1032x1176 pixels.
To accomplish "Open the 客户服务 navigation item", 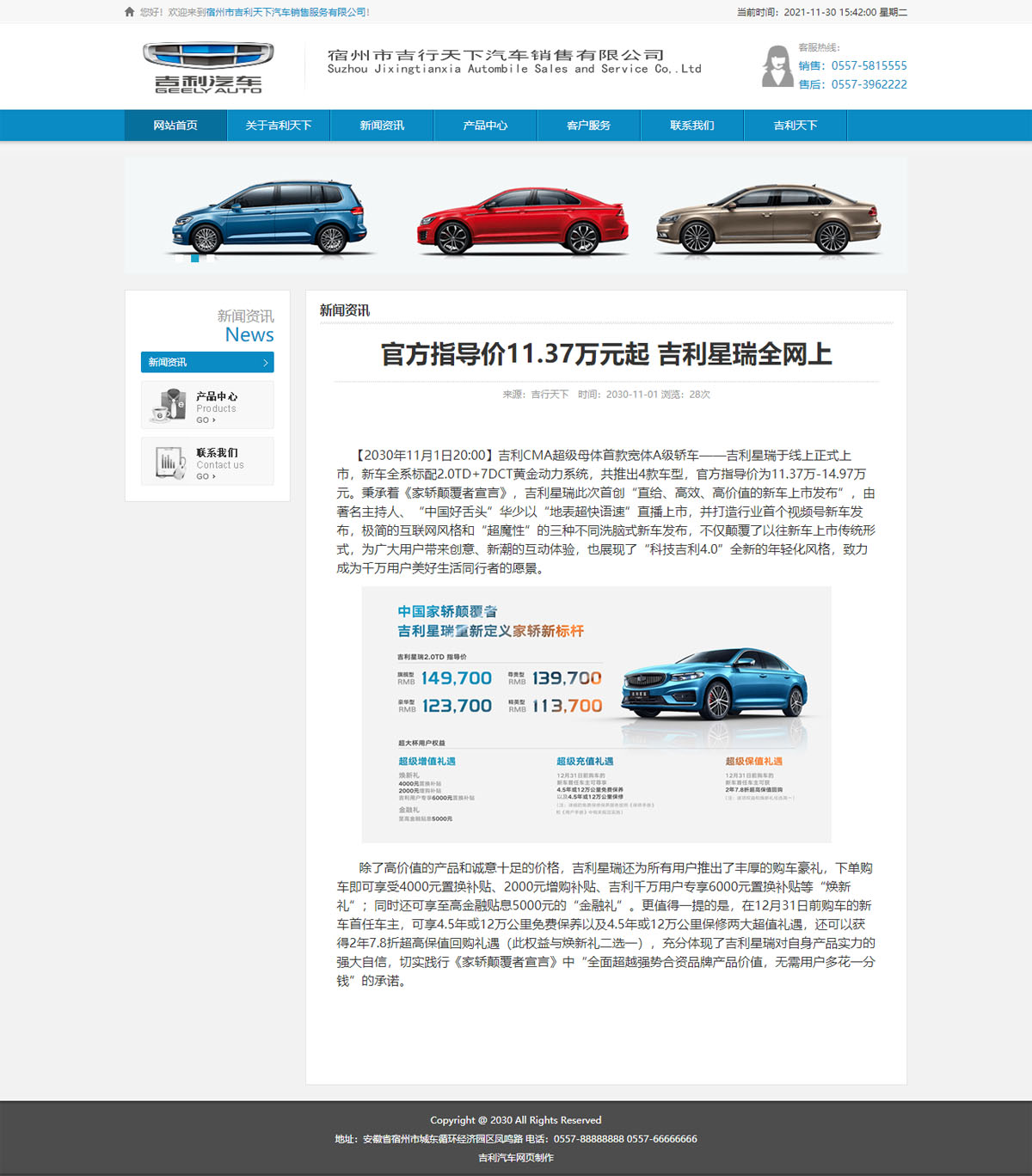I will [x=588, y=126].
